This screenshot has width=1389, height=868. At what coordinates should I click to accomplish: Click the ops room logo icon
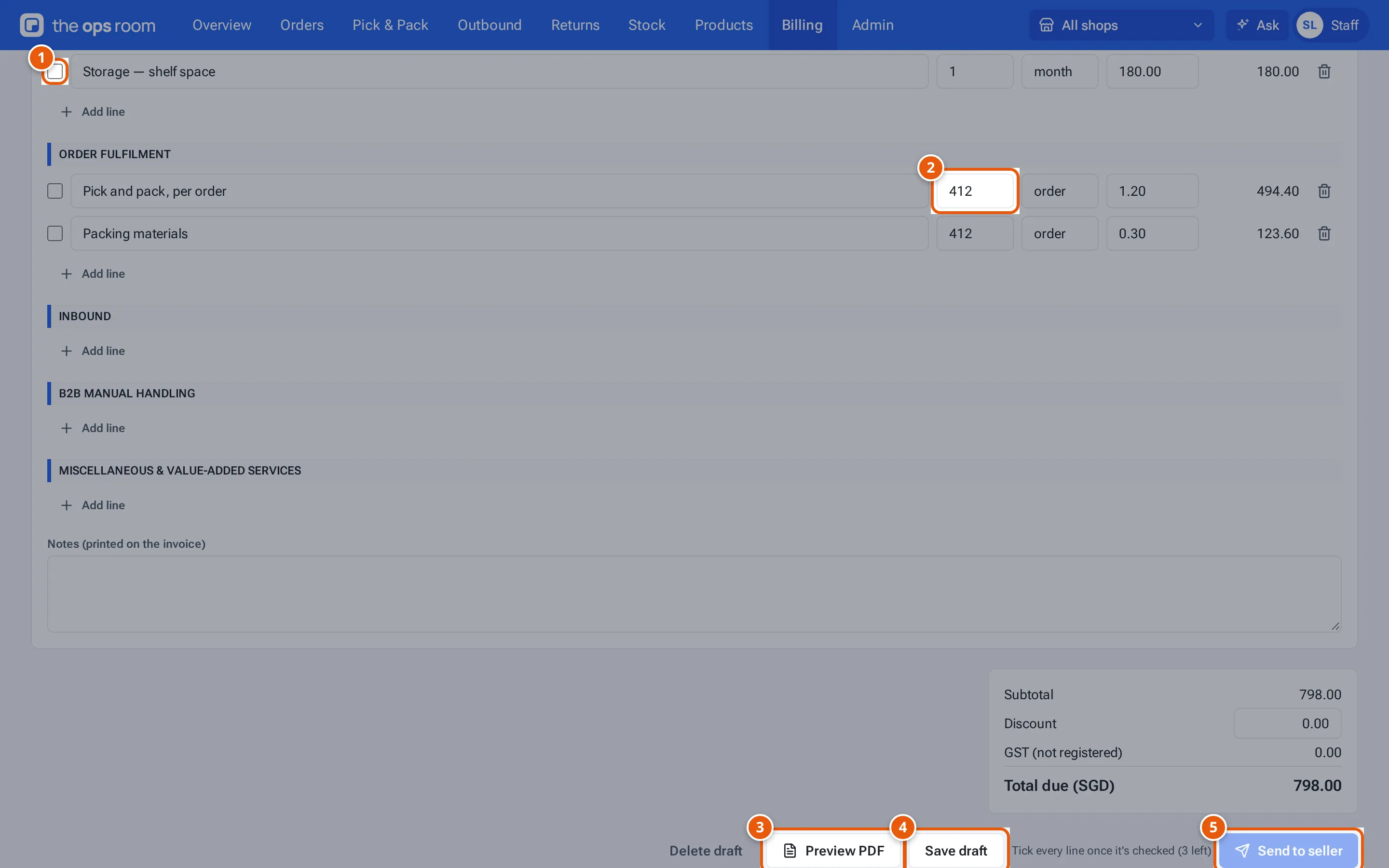31,25
